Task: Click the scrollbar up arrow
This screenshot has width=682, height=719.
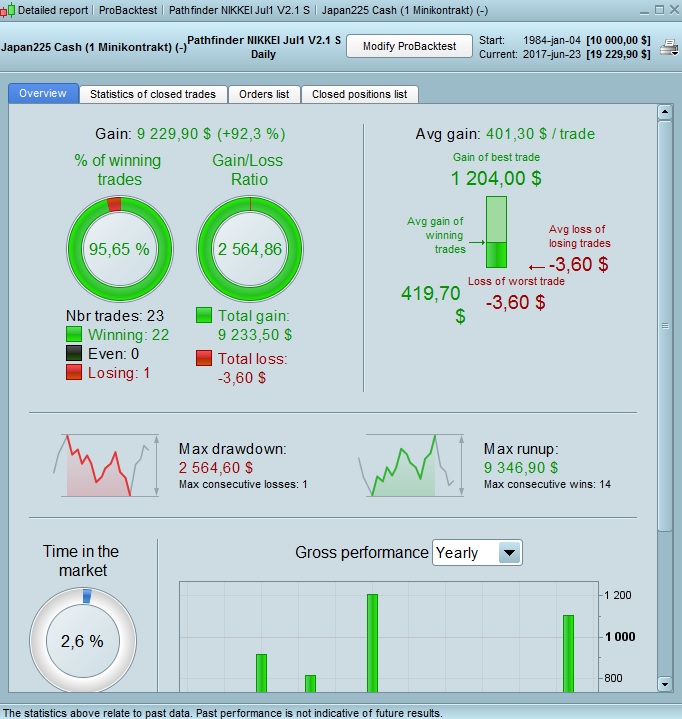Action: pos(665,112)
